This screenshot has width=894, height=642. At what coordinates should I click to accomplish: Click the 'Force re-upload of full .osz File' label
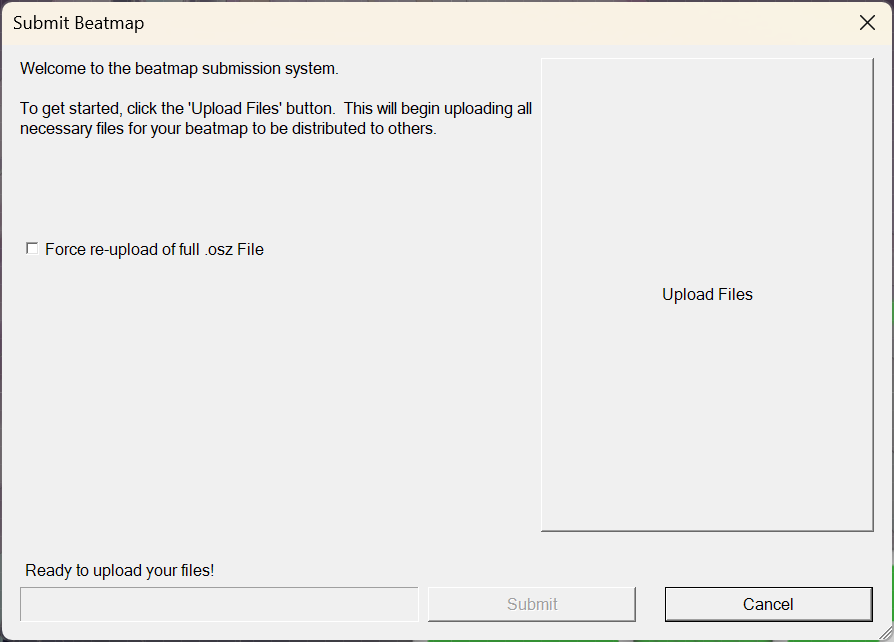[154, 250]
